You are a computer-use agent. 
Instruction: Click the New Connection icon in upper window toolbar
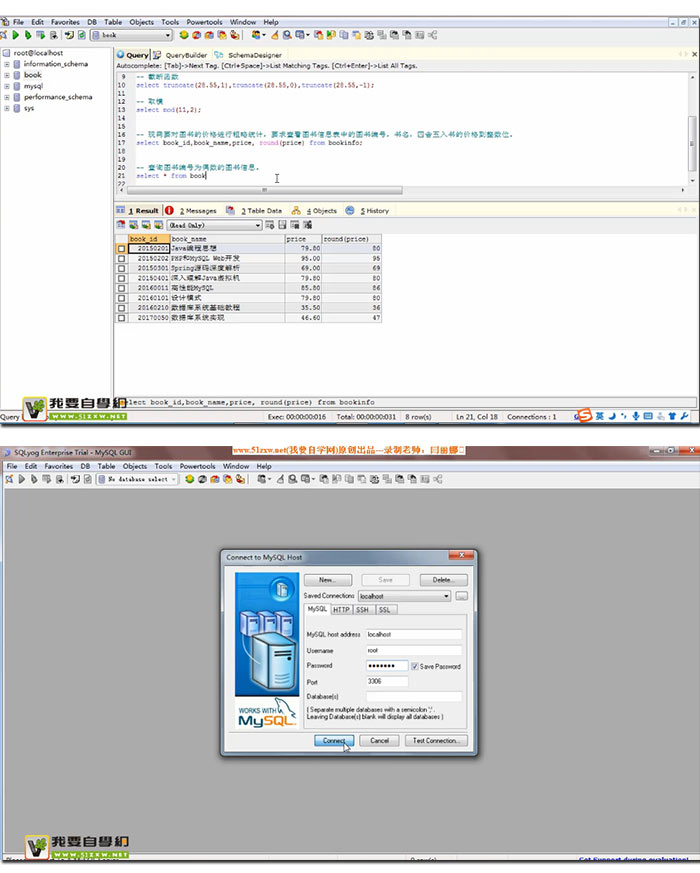[x=3, y=35]
